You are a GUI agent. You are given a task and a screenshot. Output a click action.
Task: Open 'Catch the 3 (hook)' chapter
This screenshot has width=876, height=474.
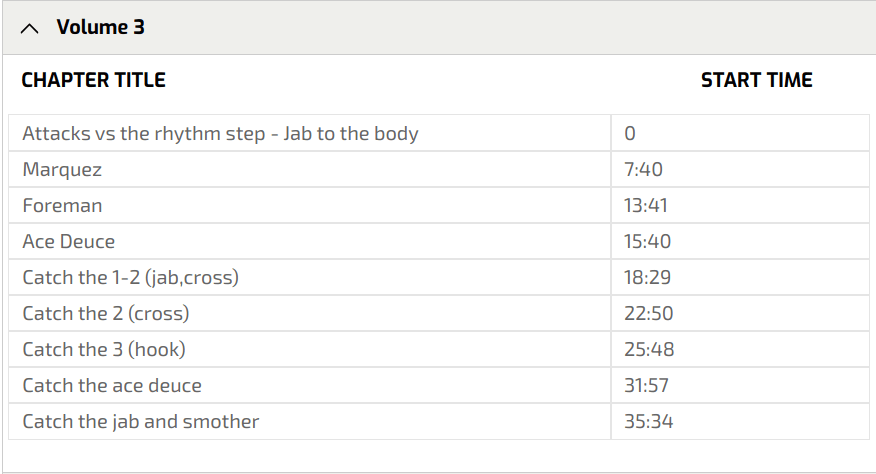[x=104, y=349]
